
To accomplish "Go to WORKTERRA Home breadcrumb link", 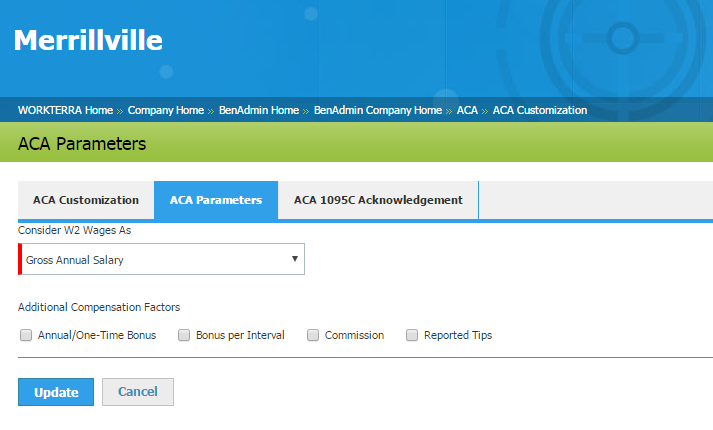I will [x=65, y=110].
